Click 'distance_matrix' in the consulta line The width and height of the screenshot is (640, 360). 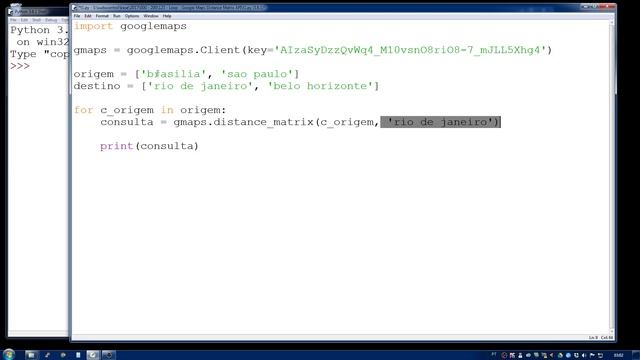[263, 122]
